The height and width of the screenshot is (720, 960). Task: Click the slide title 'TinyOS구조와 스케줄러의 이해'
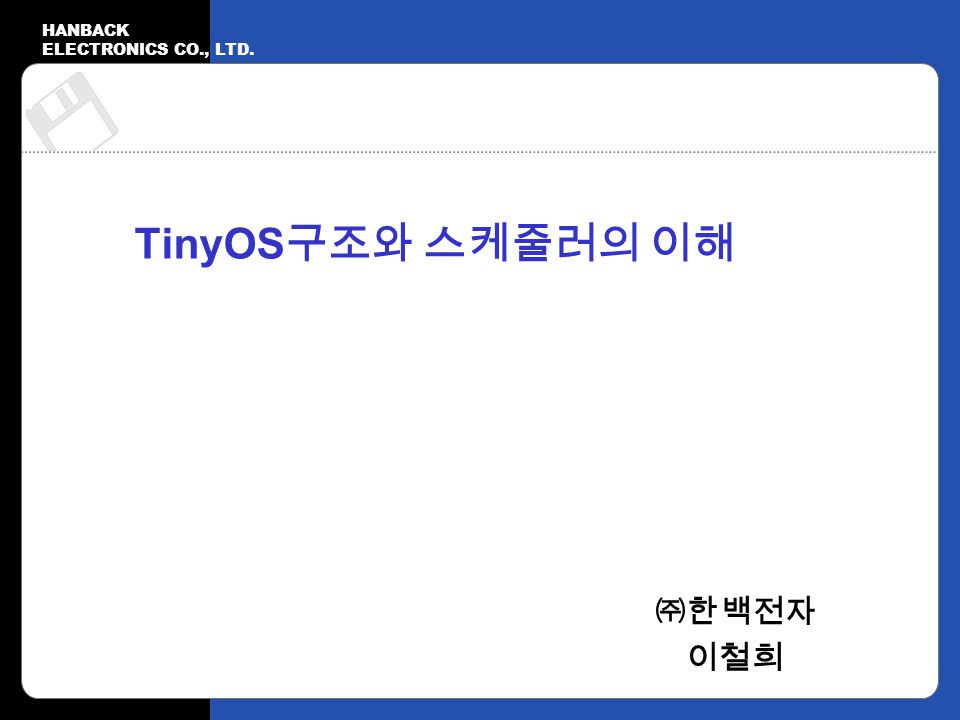click(x=434, y=243)
